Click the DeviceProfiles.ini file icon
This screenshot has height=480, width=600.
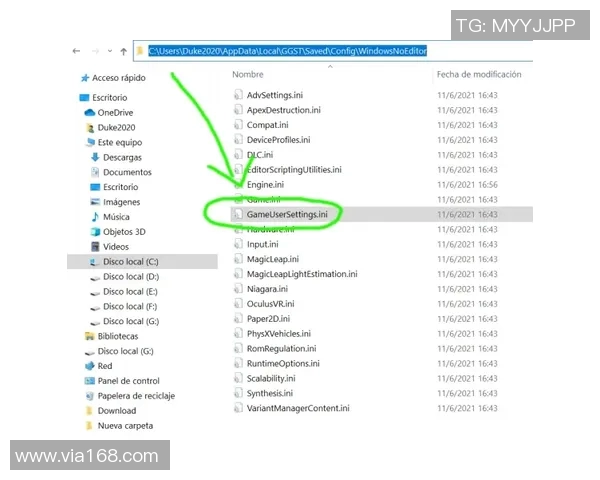coord(238,140)
